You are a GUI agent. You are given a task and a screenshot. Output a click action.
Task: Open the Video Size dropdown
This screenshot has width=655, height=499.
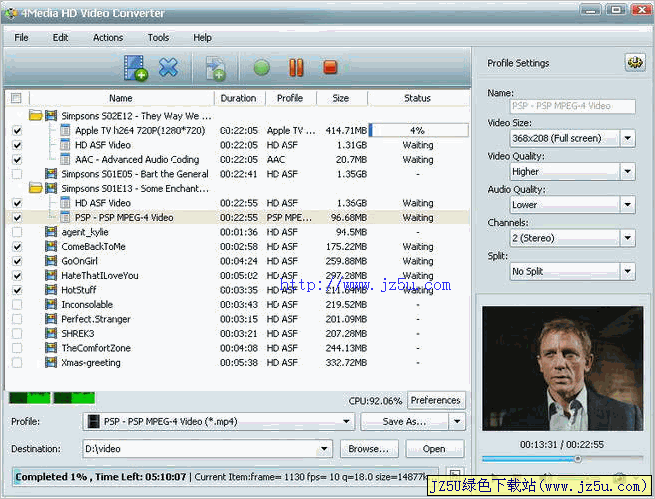627,138
